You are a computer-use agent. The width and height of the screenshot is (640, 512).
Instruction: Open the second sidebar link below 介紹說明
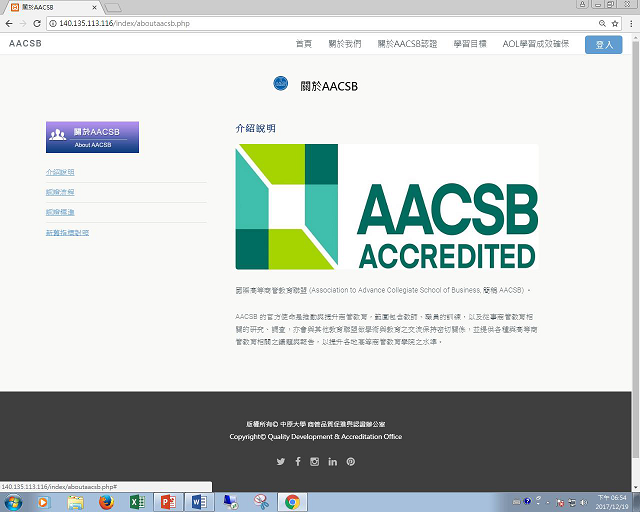pyautogui.click(x=60, y=192)
